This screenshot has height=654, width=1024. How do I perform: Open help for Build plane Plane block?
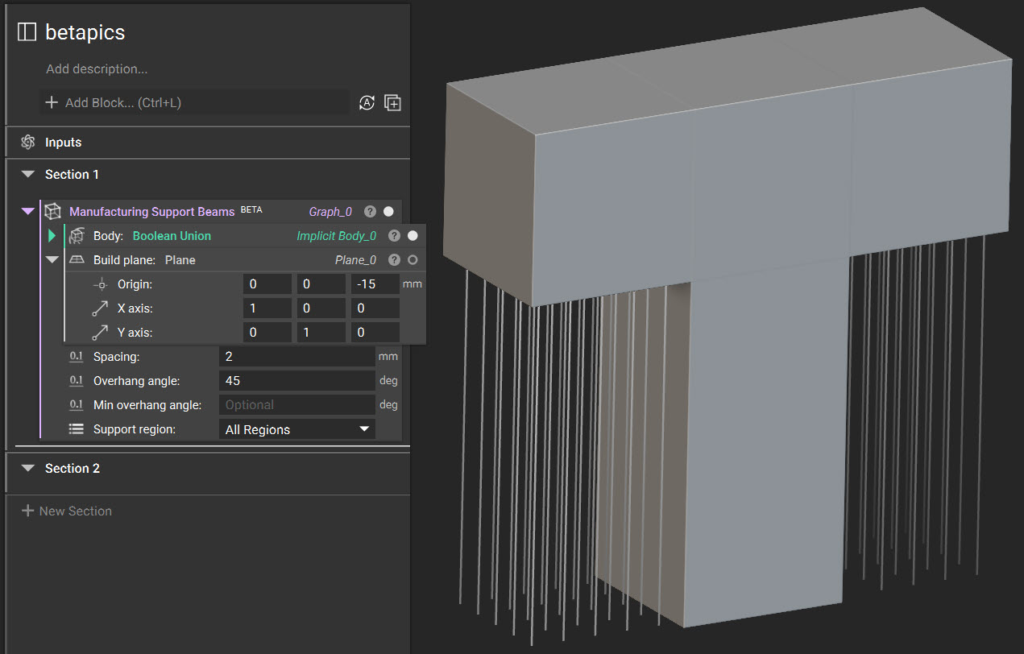coord(394,259)
